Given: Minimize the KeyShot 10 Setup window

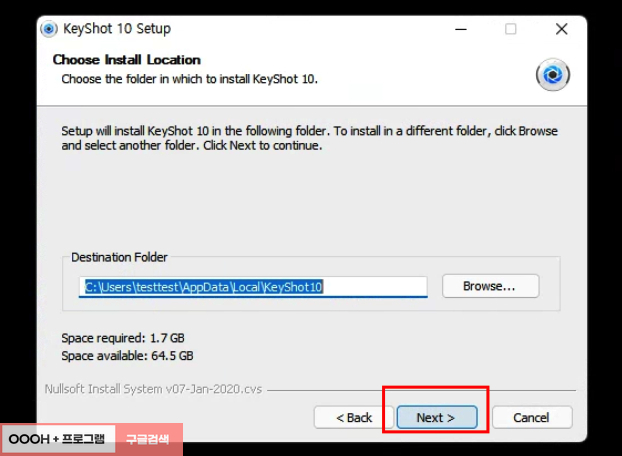Looking at the screenshot, I should tap(461, 29).
